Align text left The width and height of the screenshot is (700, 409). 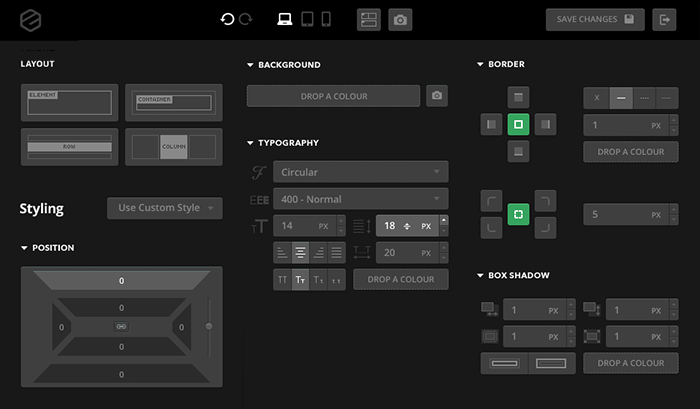[x=282, y=253]
